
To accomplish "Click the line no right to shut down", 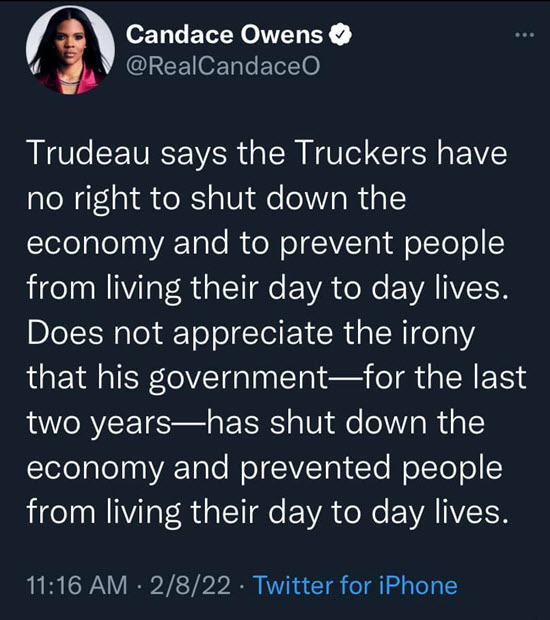I will (x=216, y=198).
